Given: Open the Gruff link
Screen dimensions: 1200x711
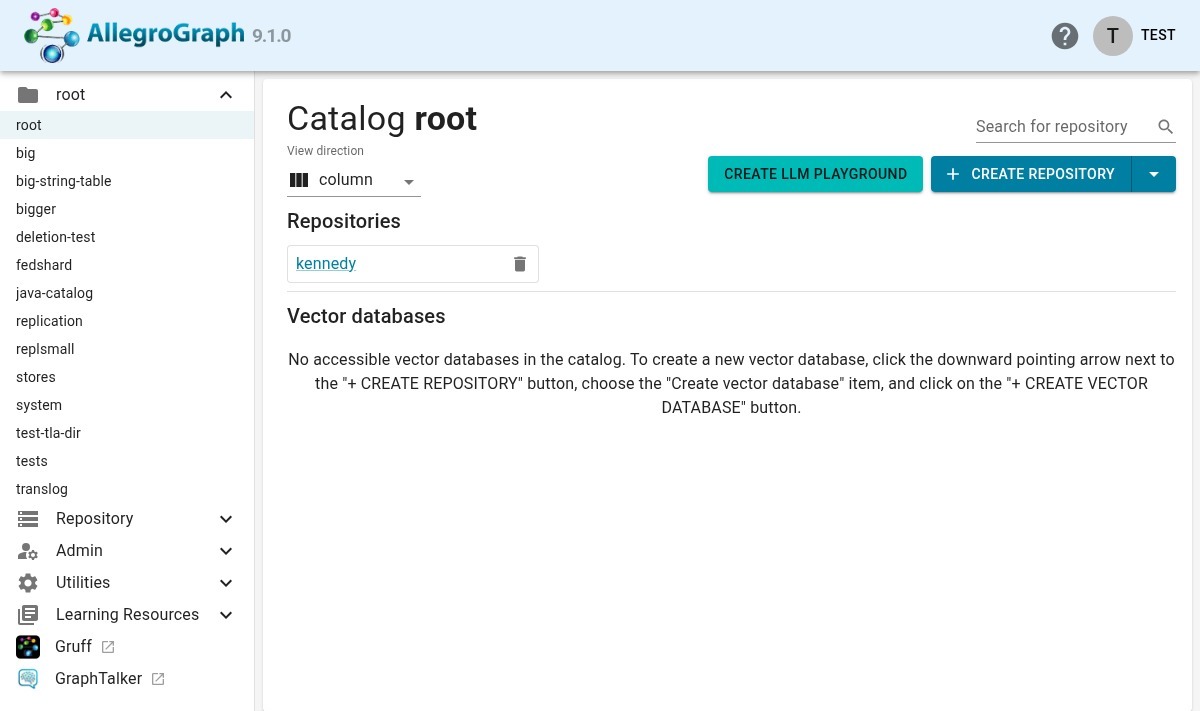Looking at the screenshot, I should (x=74, y=647).
